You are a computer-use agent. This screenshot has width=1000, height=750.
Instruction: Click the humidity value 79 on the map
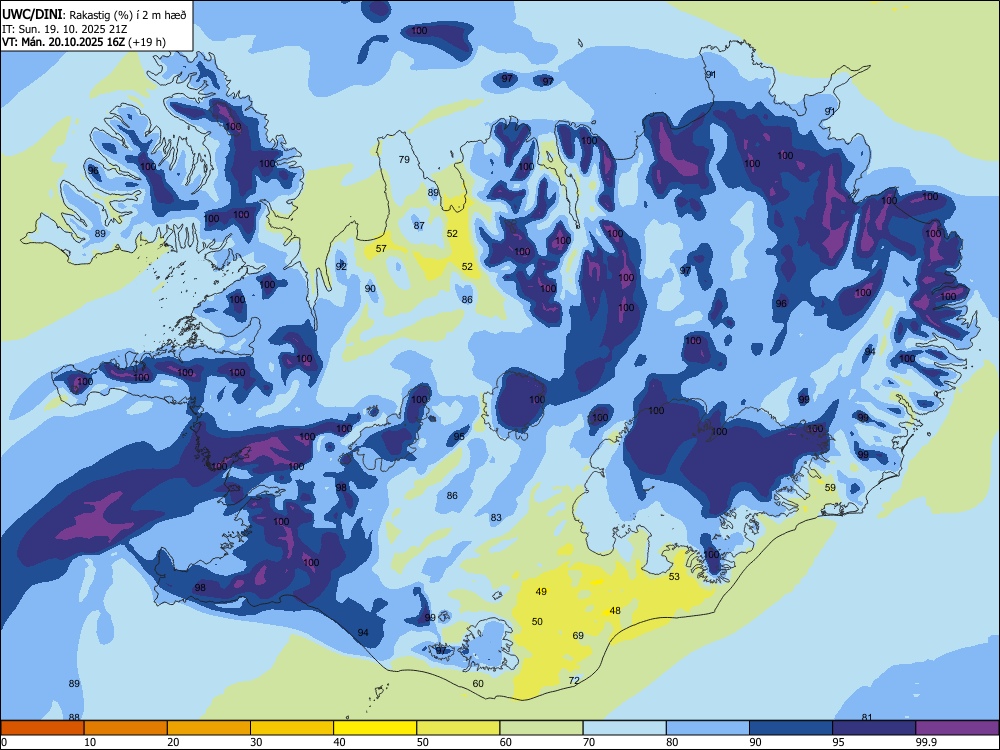click(404, 159)
